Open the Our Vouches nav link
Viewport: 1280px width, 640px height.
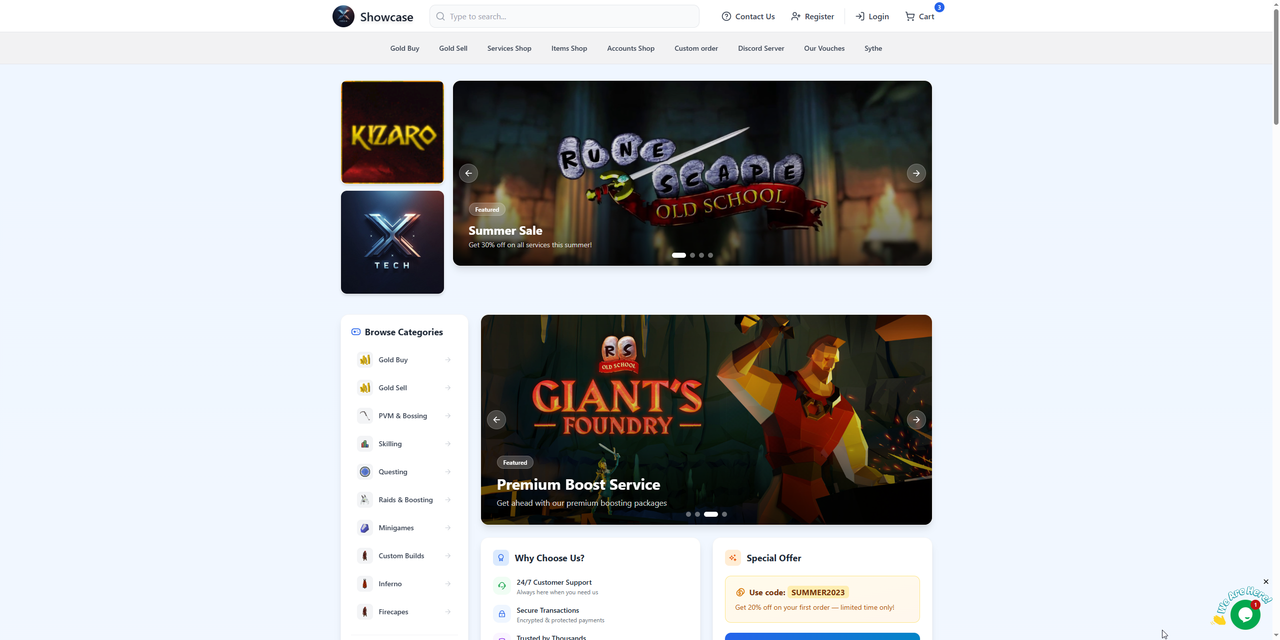[824, 48]
